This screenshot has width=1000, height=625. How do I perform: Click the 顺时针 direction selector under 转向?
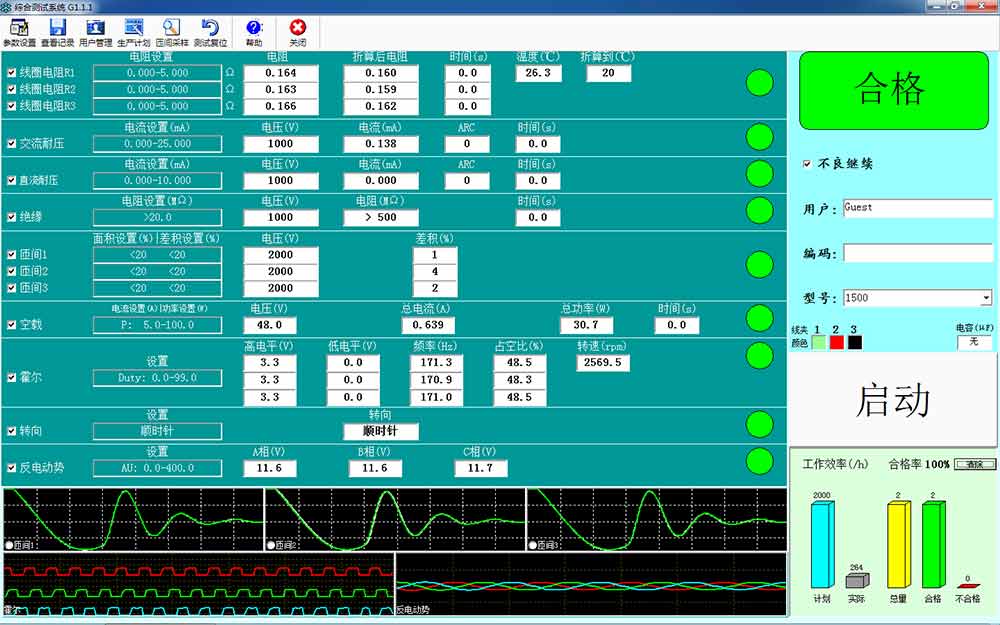380,431
